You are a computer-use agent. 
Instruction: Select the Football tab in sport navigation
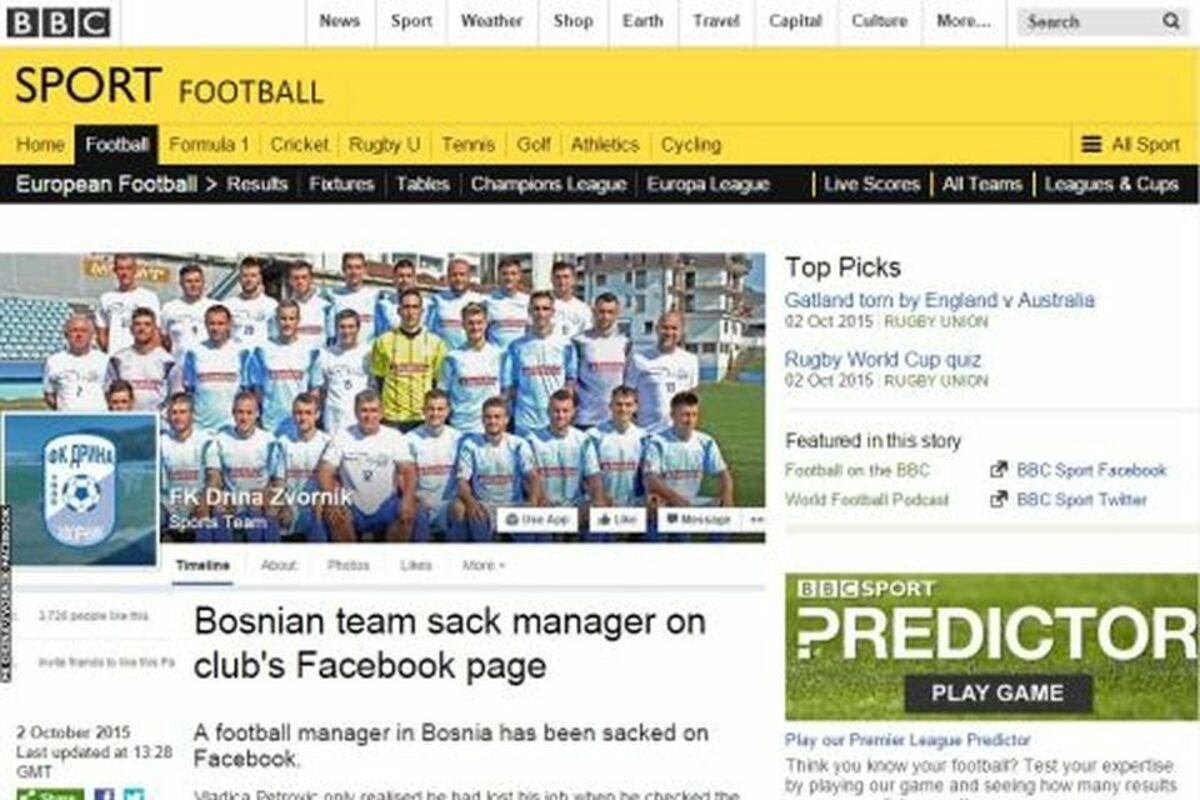[117, 144]
